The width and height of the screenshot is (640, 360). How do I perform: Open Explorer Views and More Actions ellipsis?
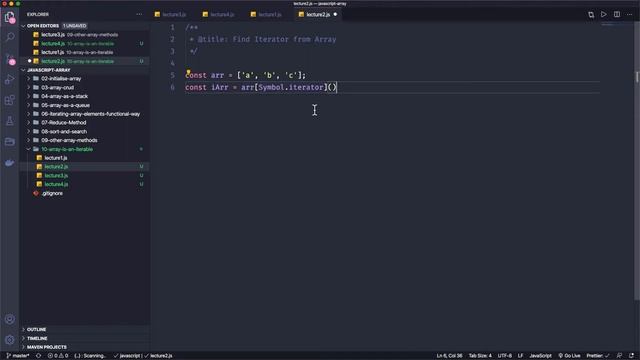(139, 14)
